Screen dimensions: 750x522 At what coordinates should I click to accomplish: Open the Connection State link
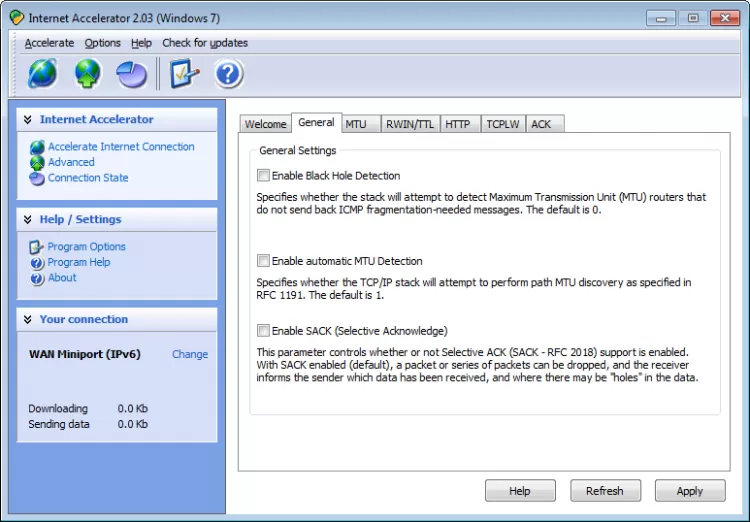coord(88,178)
